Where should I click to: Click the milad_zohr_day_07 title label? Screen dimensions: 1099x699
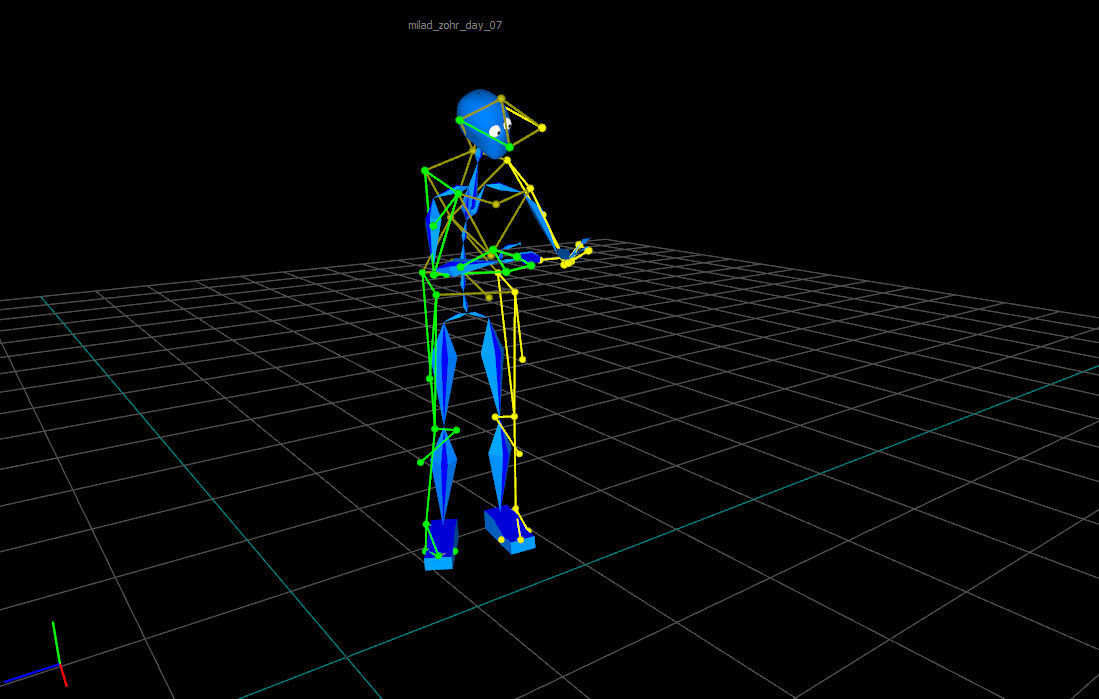455,25
